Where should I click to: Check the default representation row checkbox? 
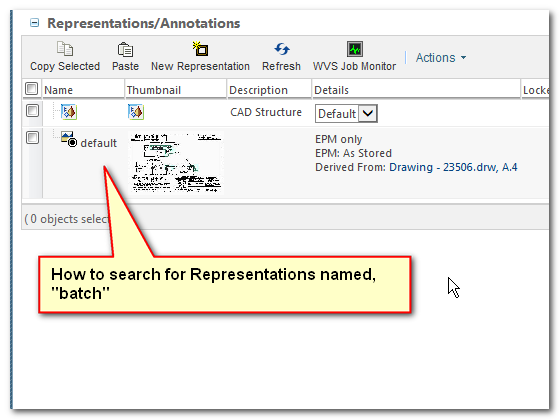pos(32,138)
